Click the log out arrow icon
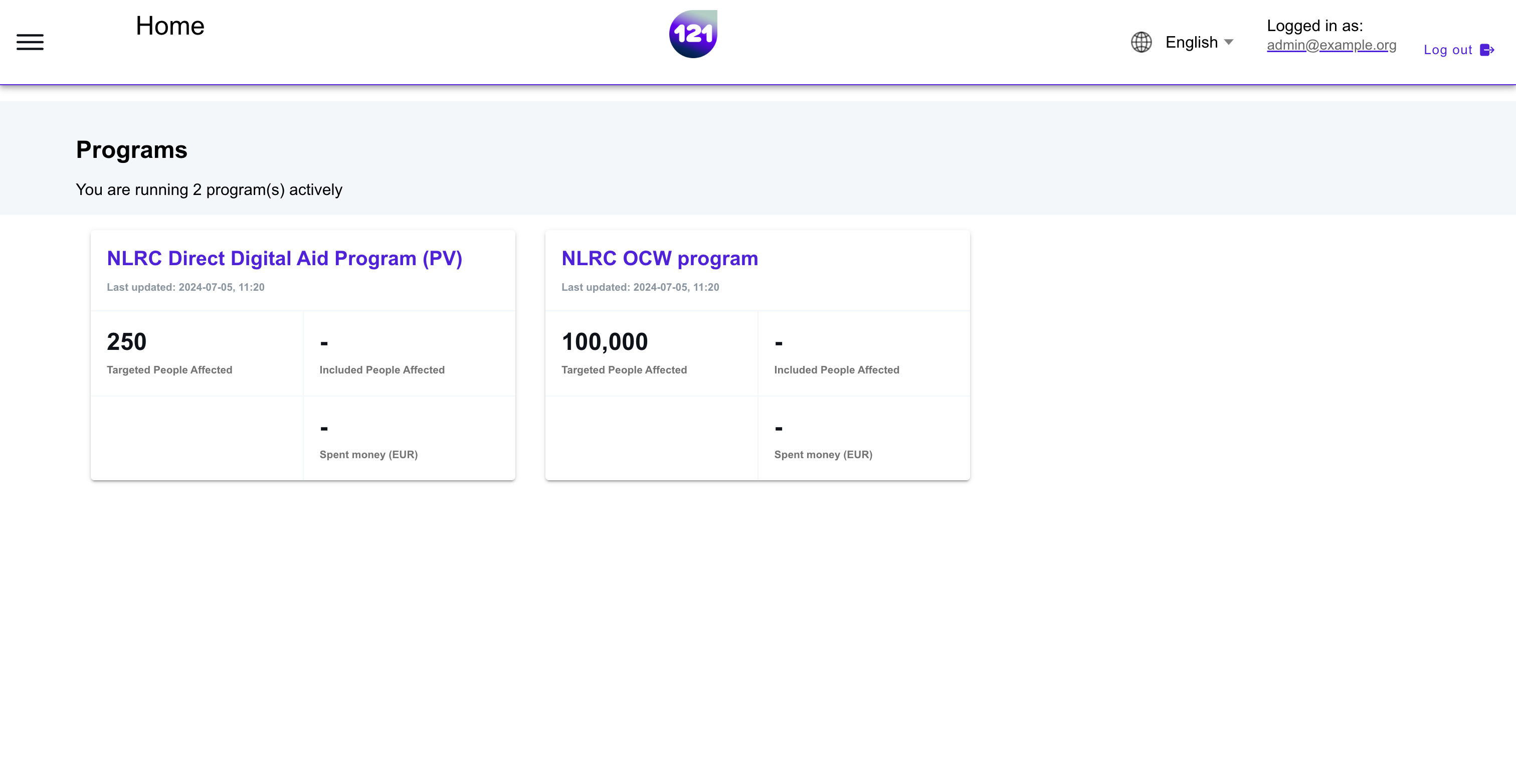Screen dimensions: 1516x784 point(1486,50)
